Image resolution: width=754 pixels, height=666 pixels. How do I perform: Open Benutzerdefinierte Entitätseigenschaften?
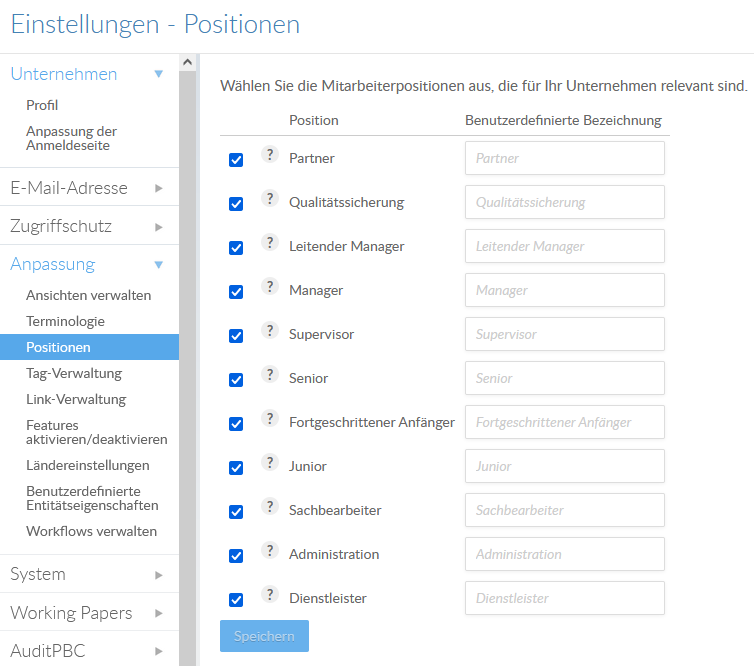pos(92,498)
